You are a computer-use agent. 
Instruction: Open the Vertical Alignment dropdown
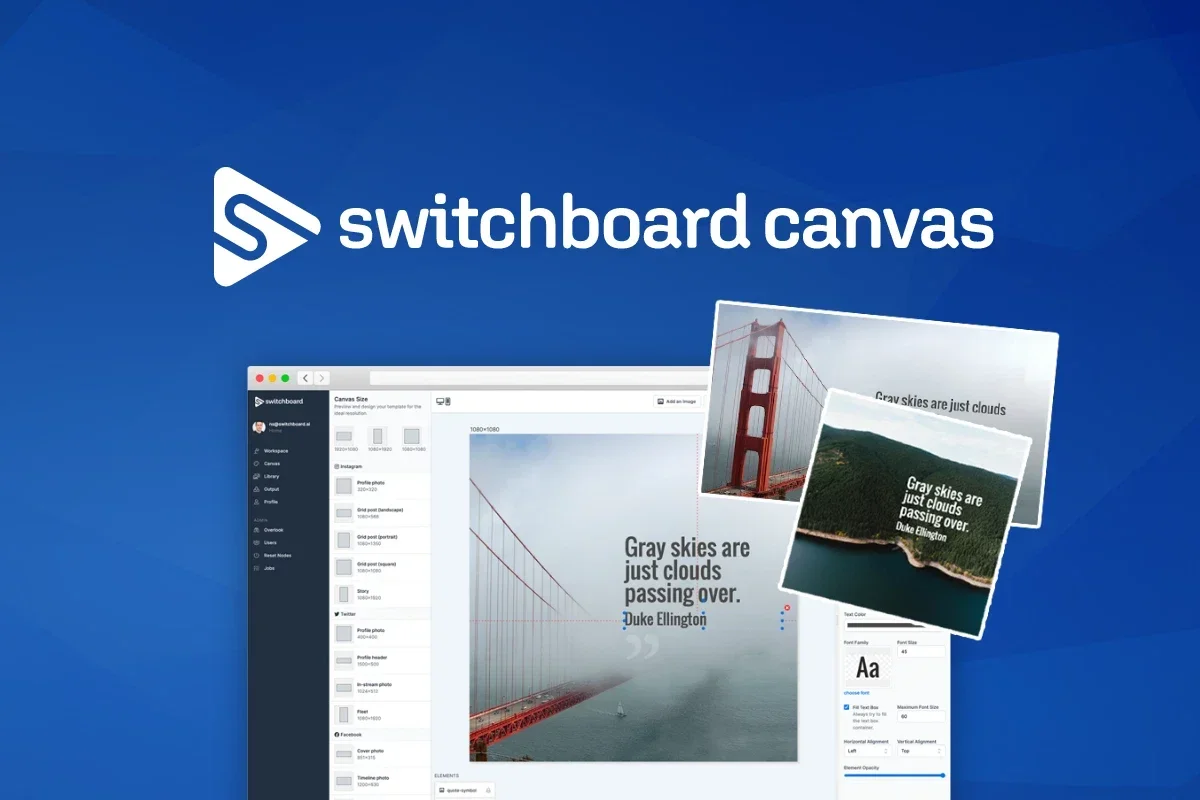click(919, 750)
